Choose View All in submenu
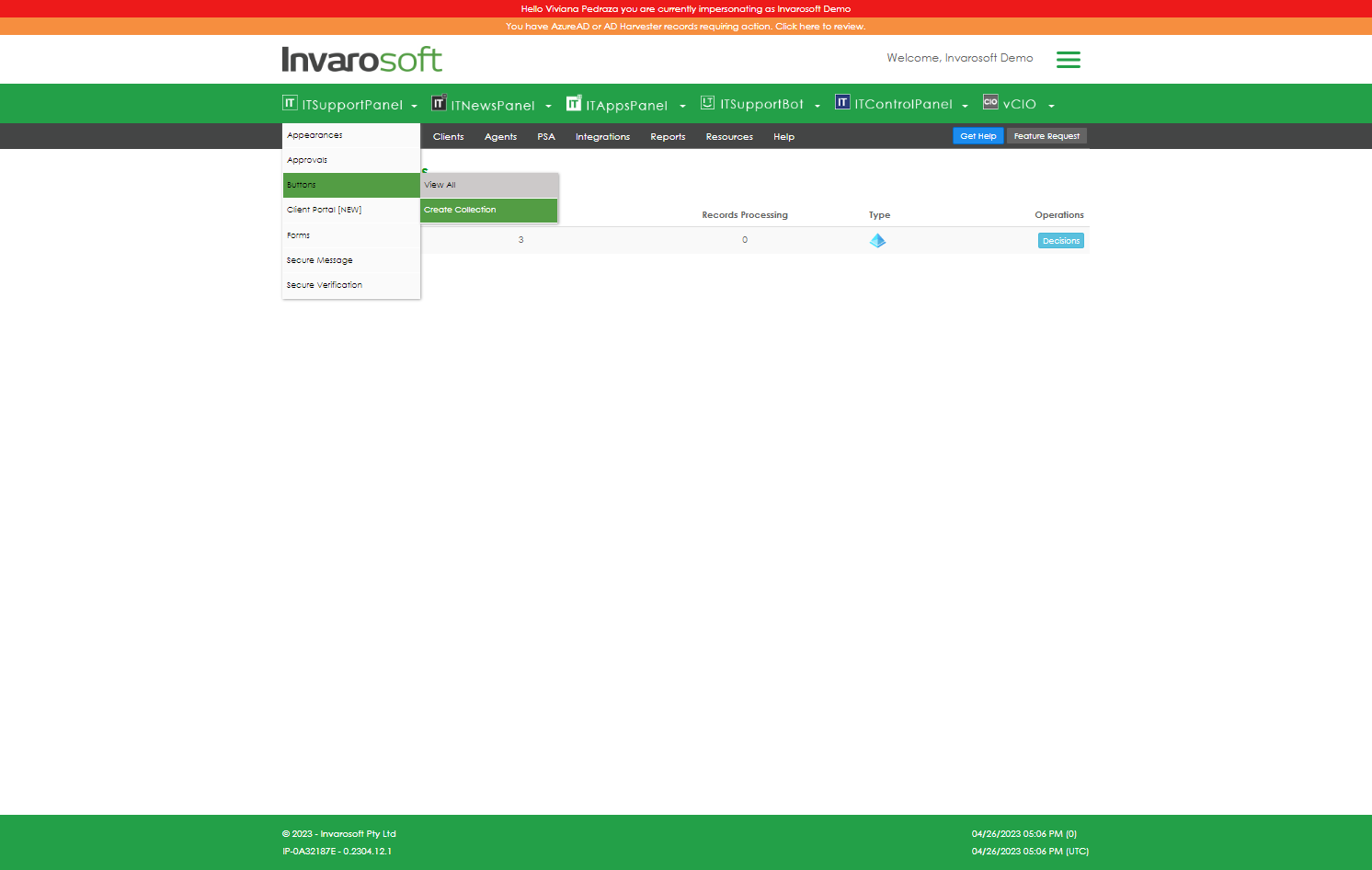 489,185
